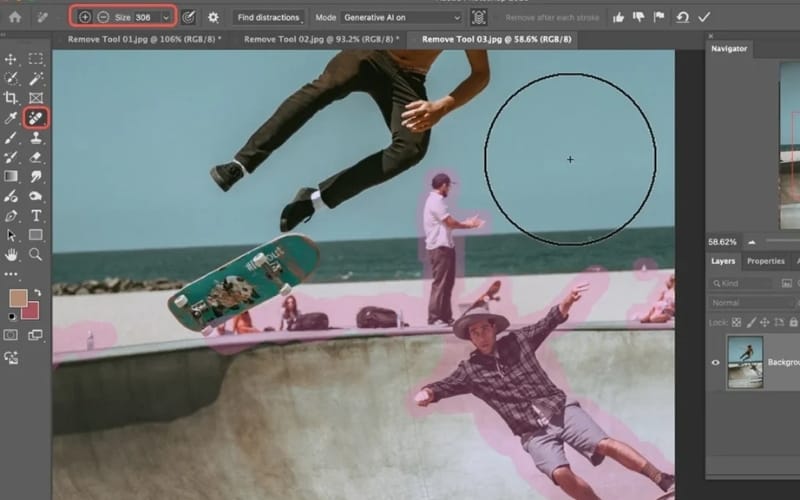
Task: Switch to the Properties tab
Action: click(766, 261)
